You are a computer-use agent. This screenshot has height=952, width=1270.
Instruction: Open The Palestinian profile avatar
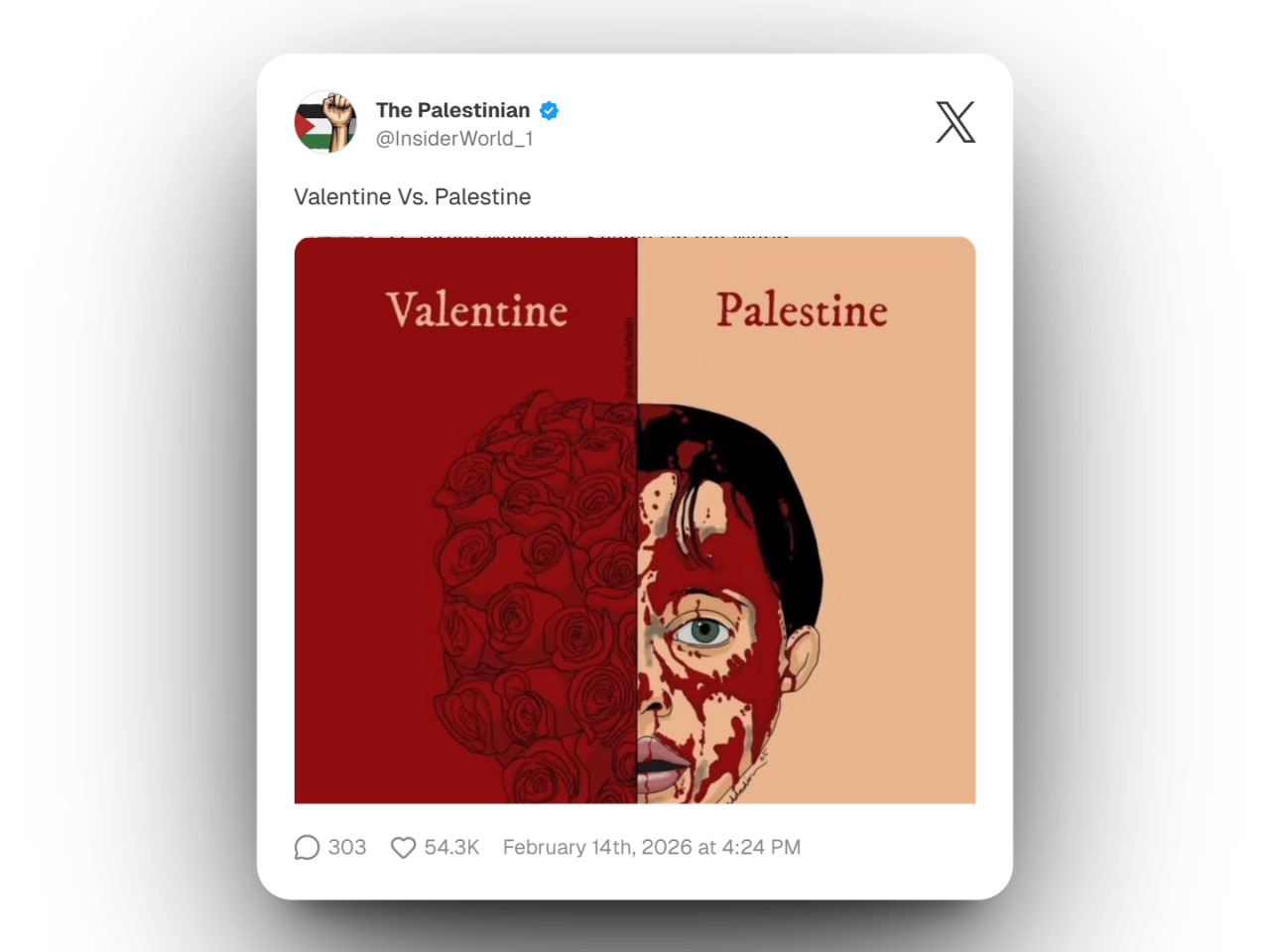coord(325,122)
